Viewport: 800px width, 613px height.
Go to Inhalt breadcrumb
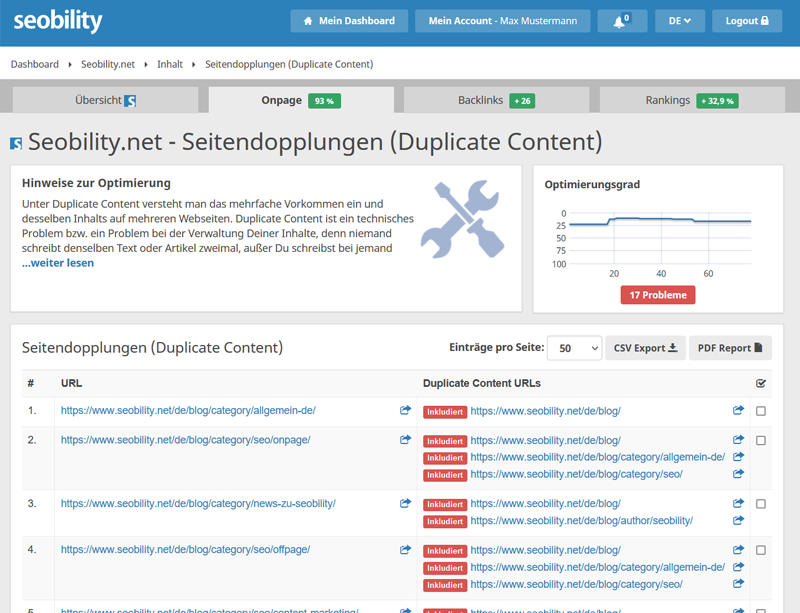click(x=170, y=64)
